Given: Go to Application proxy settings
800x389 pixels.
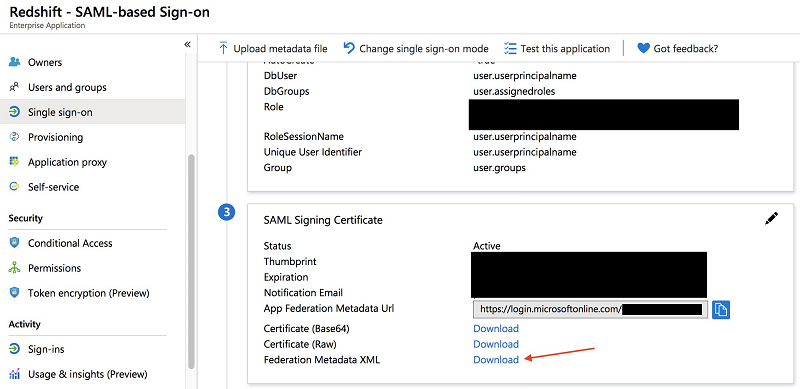Looking at the screenshot, I should pos(58,162).
